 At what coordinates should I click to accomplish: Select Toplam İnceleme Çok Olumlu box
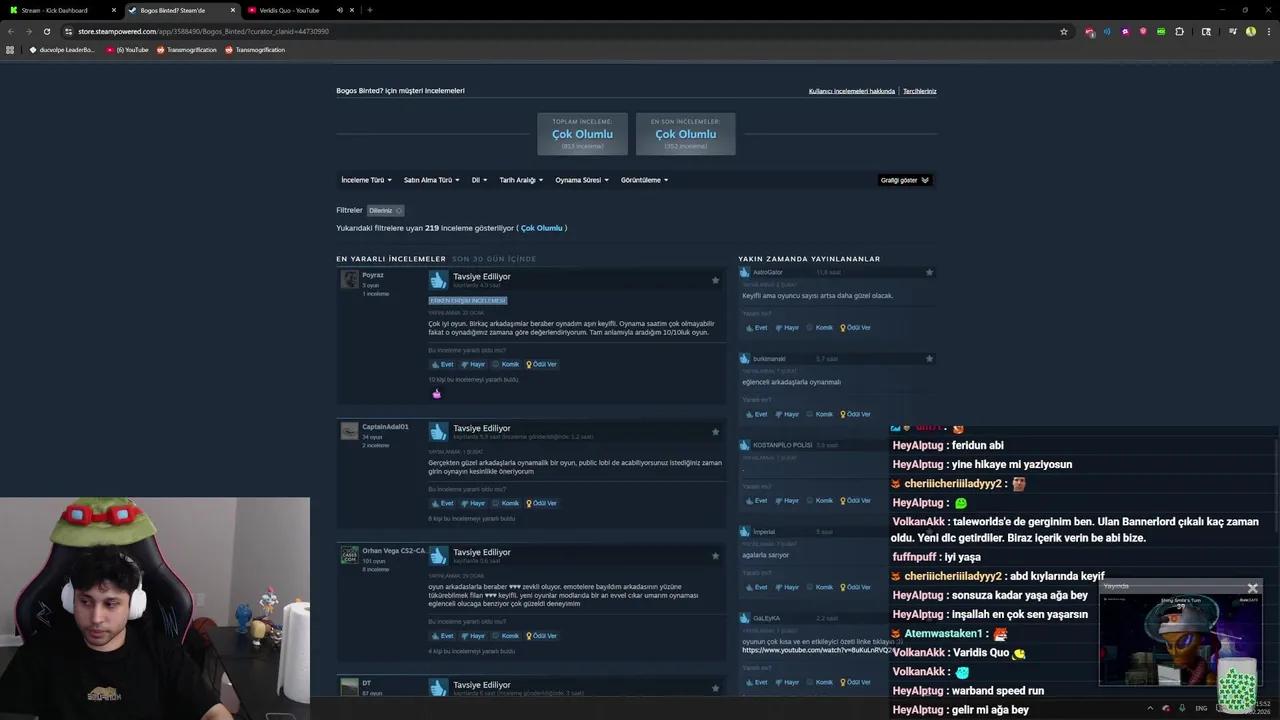click(582, 134)
